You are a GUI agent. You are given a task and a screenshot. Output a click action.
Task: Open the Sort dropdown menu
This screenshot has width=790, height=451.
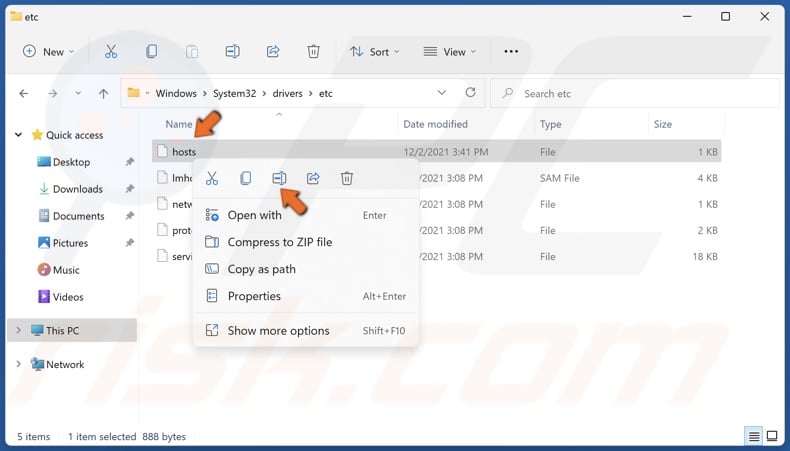[x=374, y=51]
